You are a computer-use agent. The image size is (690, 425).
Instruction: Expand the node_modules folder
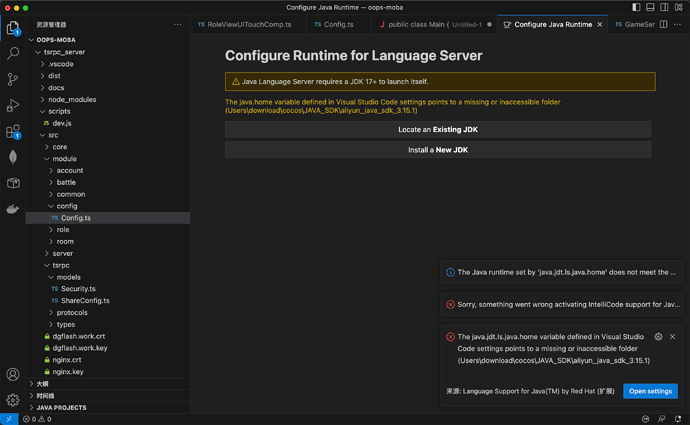70,99
